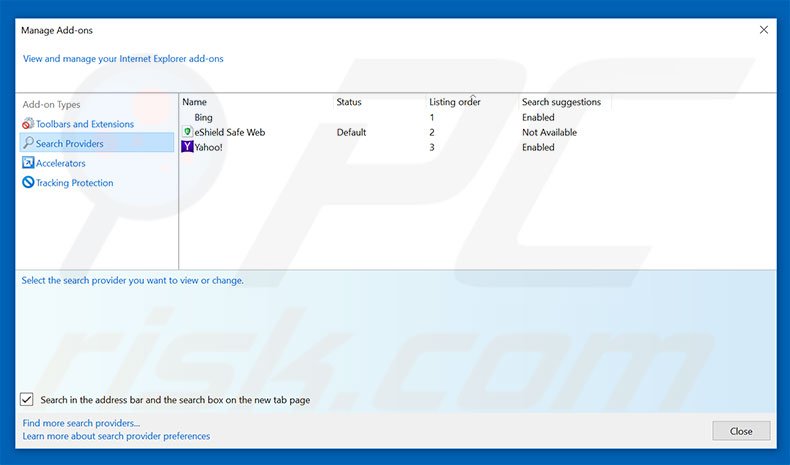Click Enabled suggestions in Bing row
Viewport: 790px width, 465px height.
(538, 117)
